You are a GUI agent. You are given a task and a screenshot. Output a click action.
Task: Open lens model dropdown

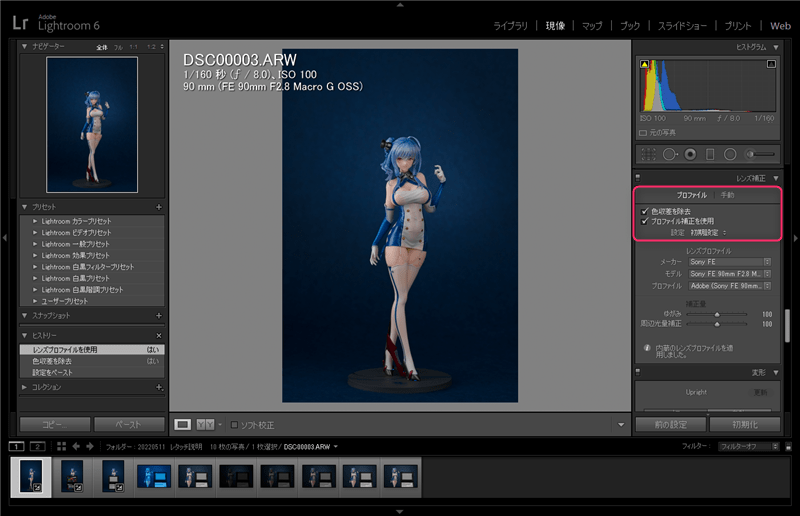729,274
